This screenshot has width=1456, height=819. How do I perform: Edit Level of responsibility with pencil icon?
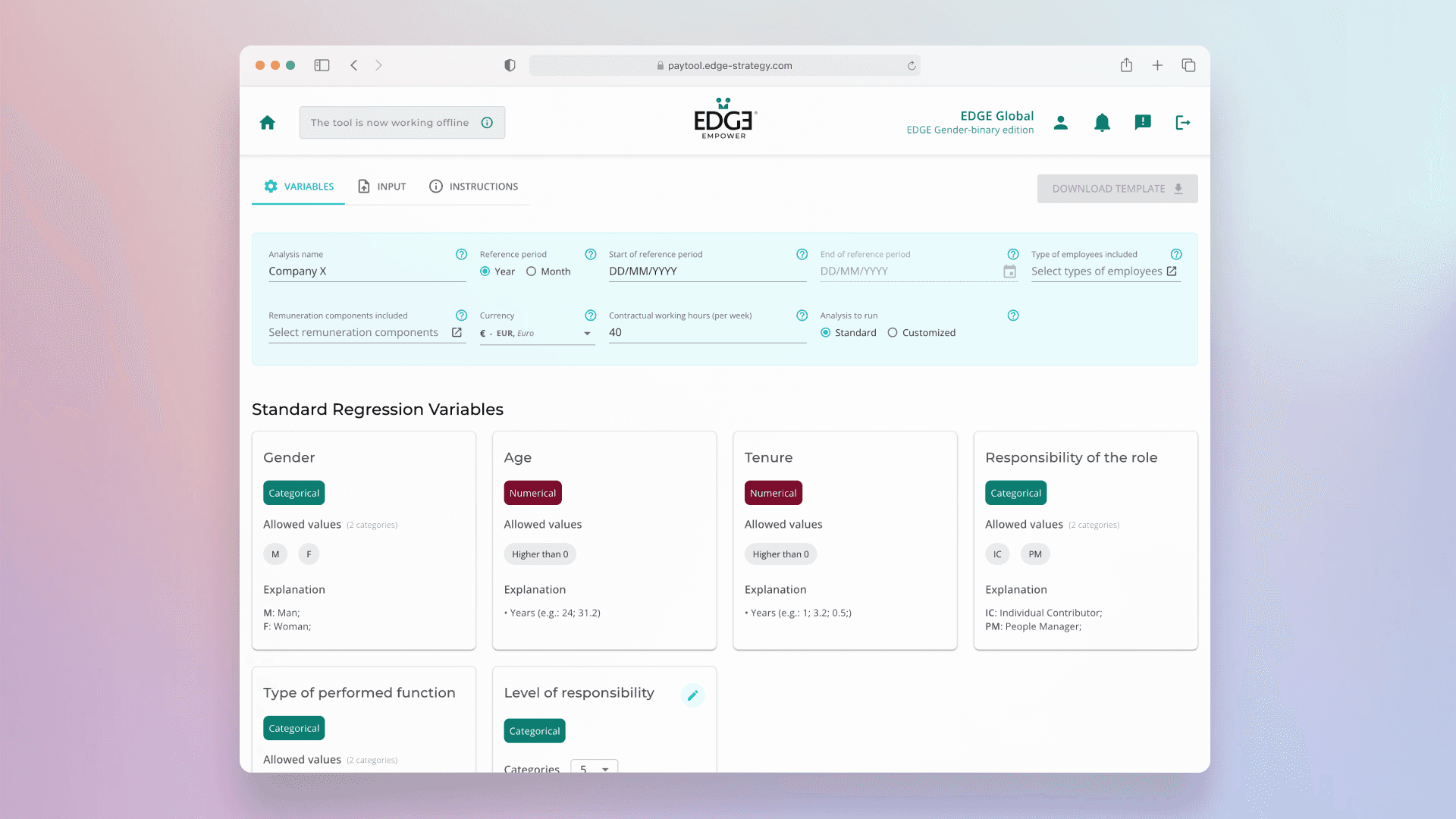click(692, 695)
